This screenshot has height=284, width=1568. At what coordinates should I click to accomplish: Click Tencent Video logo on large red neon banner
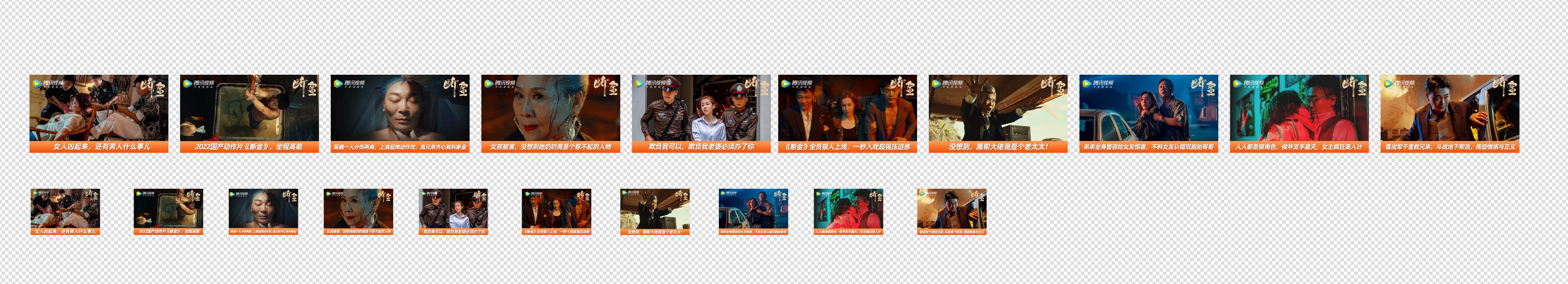(1249, 84)
